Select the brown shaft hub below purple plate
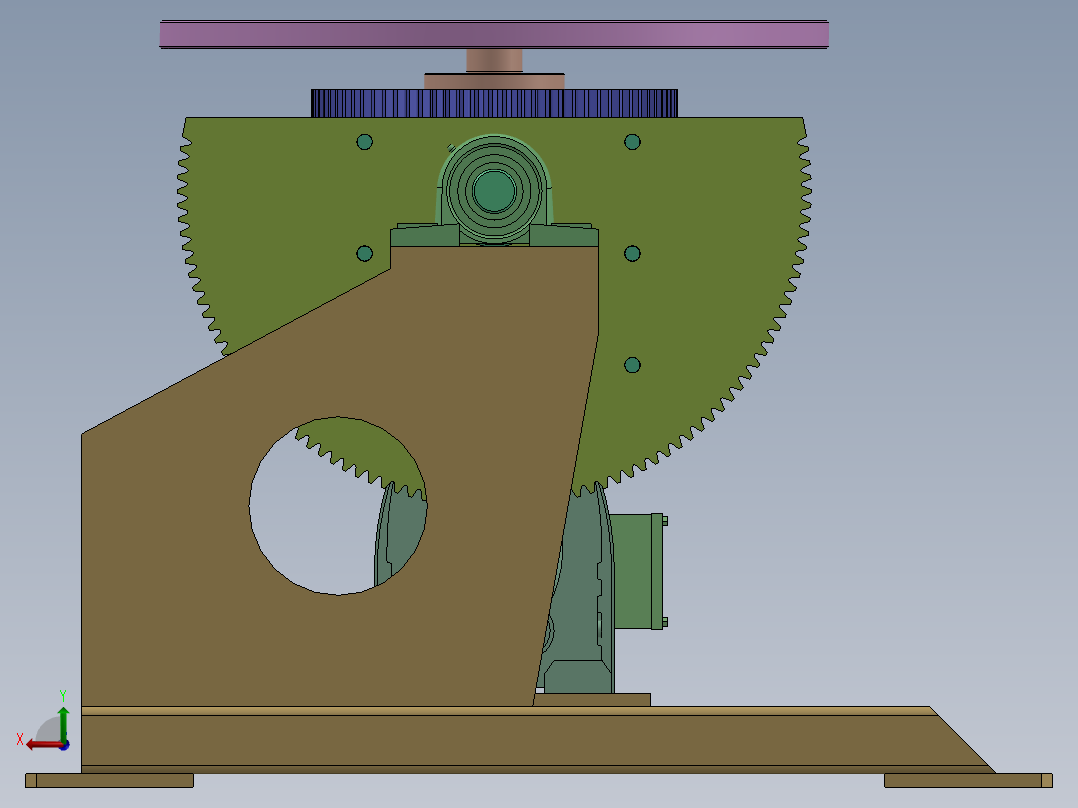This screenshot has width=1078, height=808. (494, 61)
